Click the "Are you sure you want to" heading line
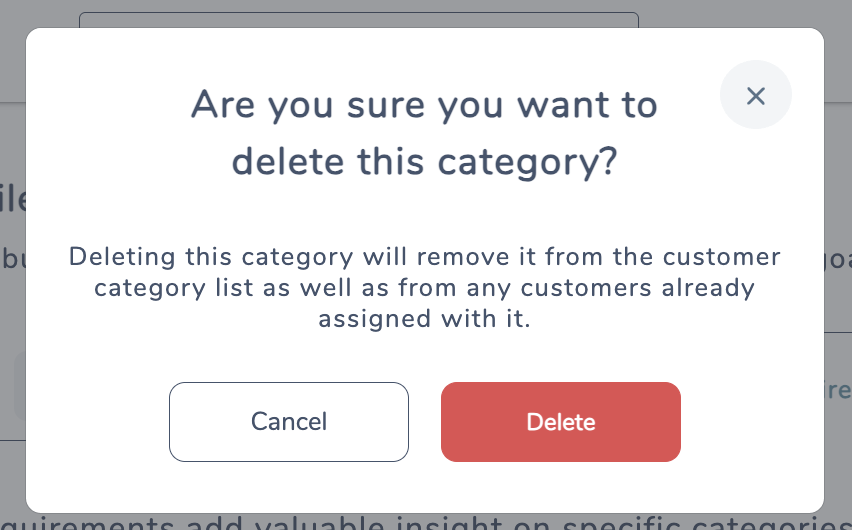This screenshot has height=530, width=852. tap(424, 105)
